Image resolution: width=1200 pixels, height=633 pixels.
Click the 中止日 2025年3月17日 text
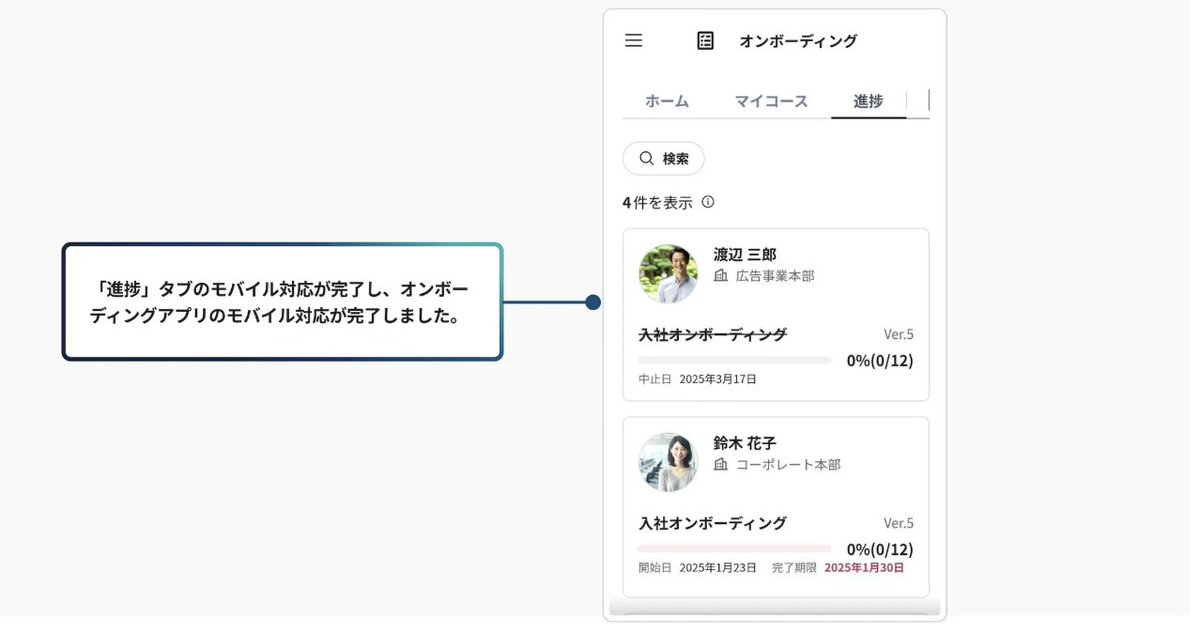698,379
